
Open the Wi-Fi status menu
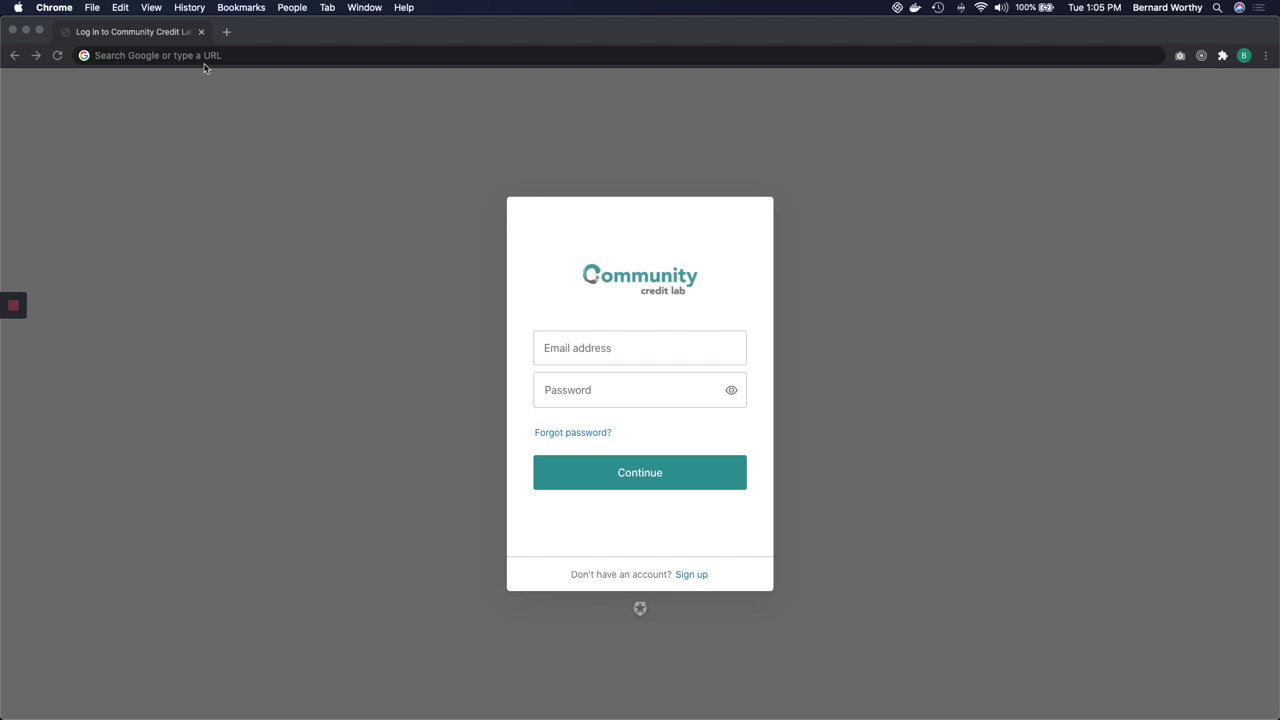coord(981,8)
